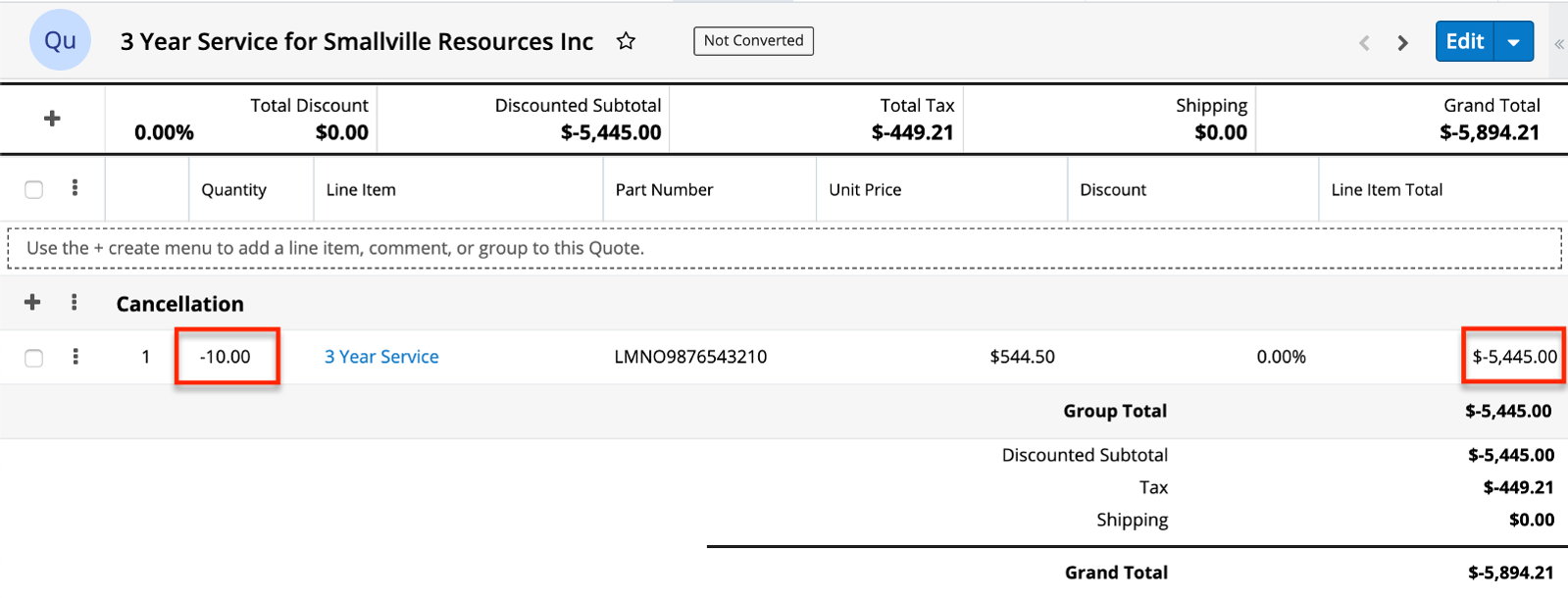Click the Edit button
The width and height of the screenshot is (1568, 598).
click(1464, 42)
